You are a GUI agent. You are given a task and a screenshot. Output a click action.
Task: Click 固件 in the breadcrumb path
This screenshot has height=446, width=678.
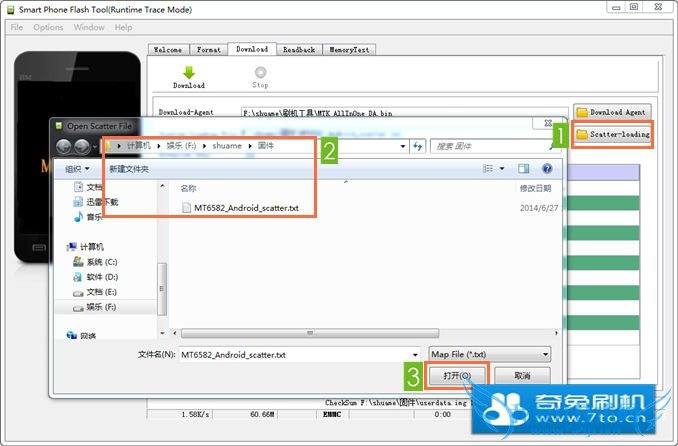click(266, 146)
